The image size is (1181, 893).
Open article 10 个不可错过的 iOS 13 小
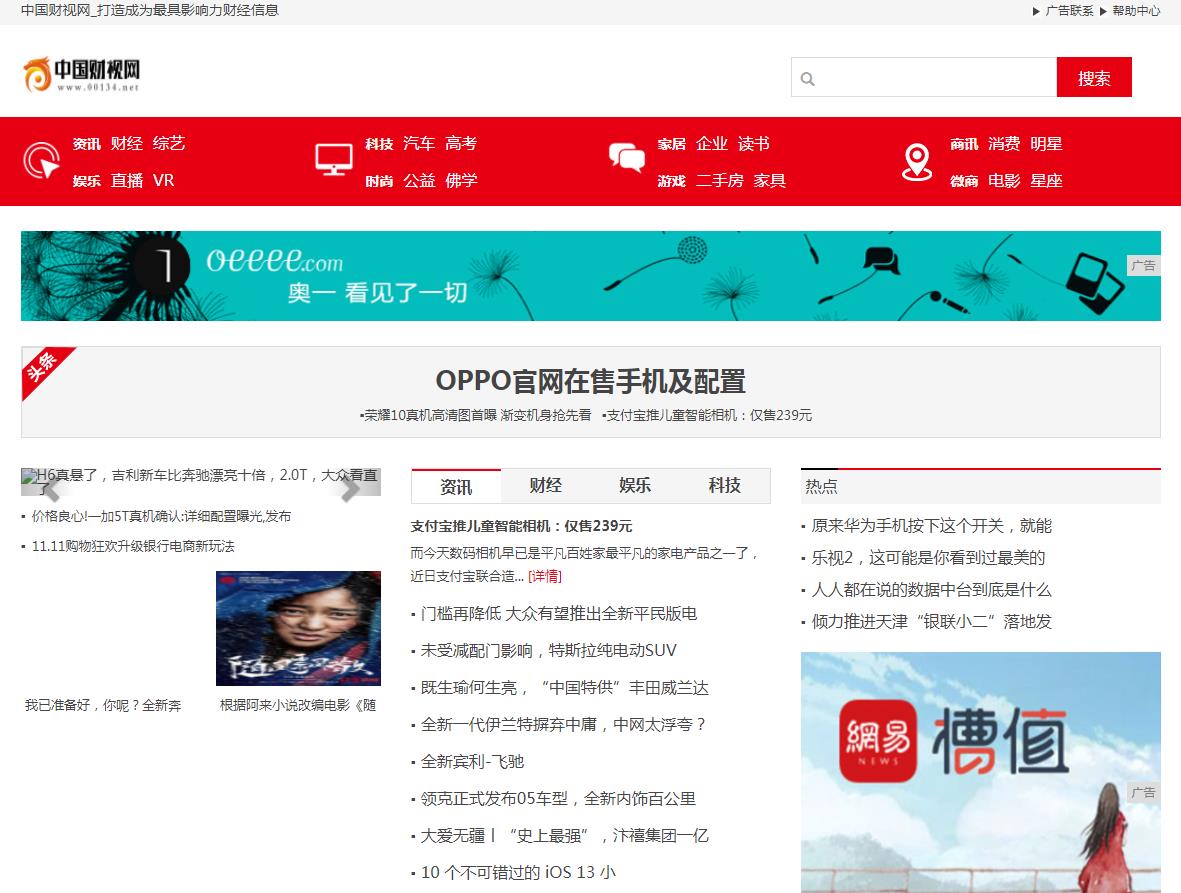tap(518, 872)
